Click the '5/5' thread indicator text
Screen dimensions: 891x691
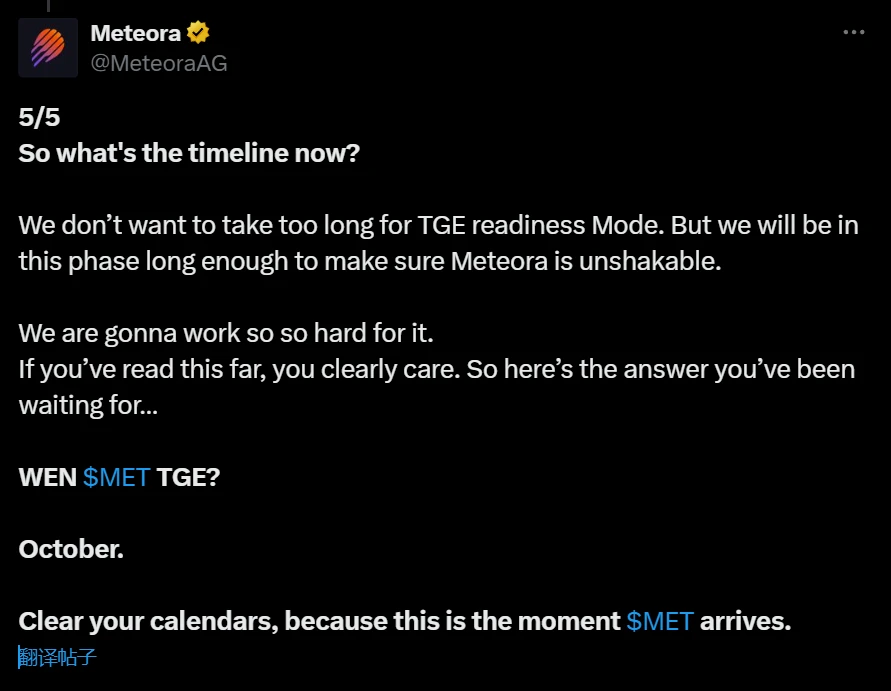click(x=38, y=116)
